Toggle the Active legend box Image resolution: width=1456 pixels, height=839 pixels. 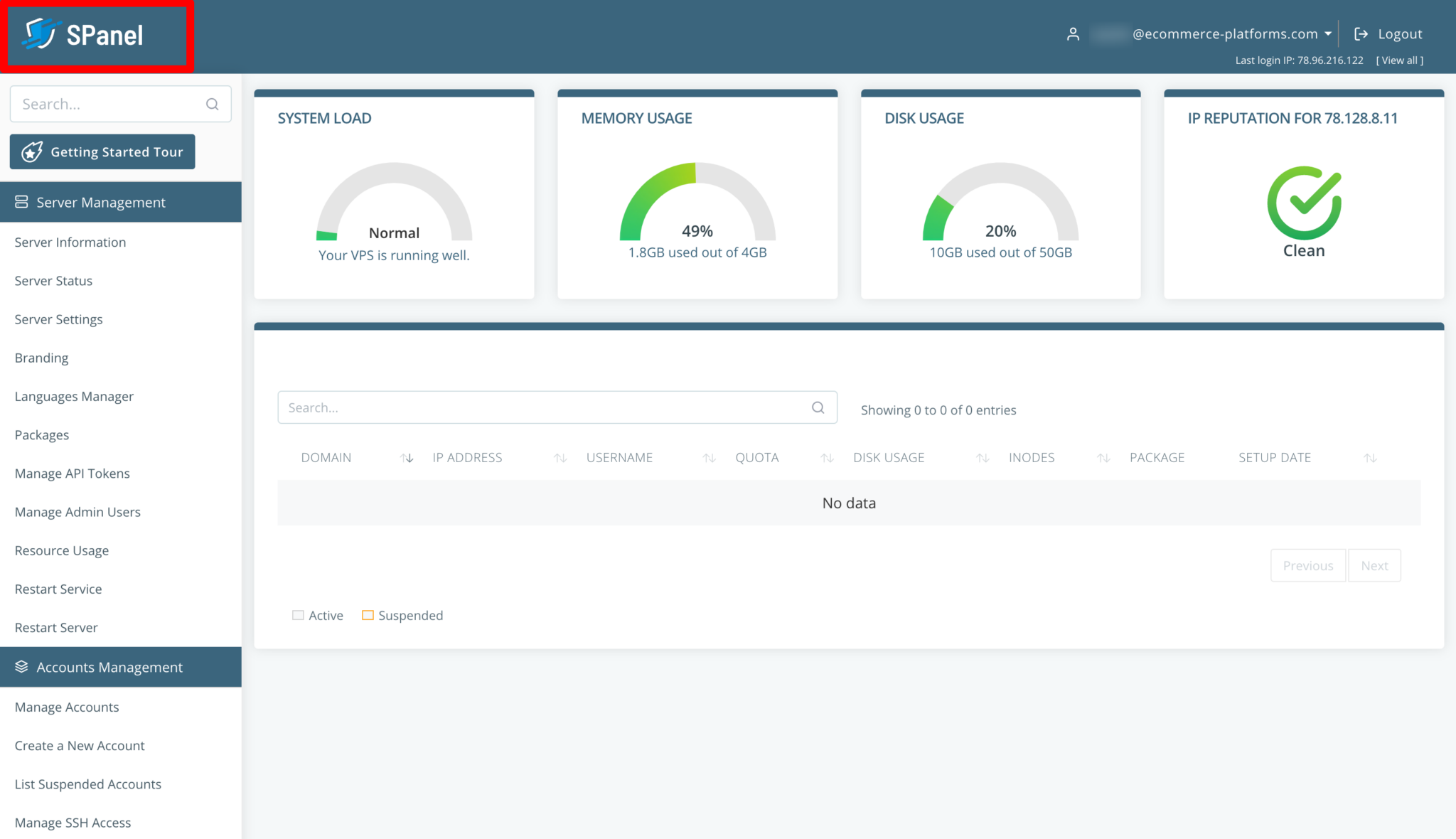(x=298, y=615)
